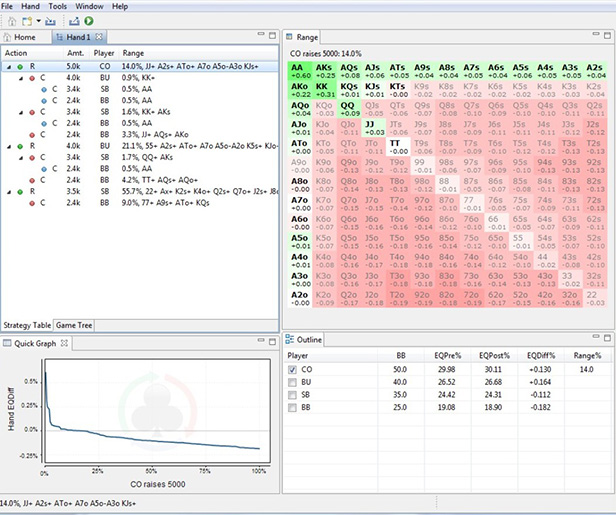This screenshot has height=515, width=616.
Task: Enable the SB checkbox in Outline
Action: click(292, 394)
